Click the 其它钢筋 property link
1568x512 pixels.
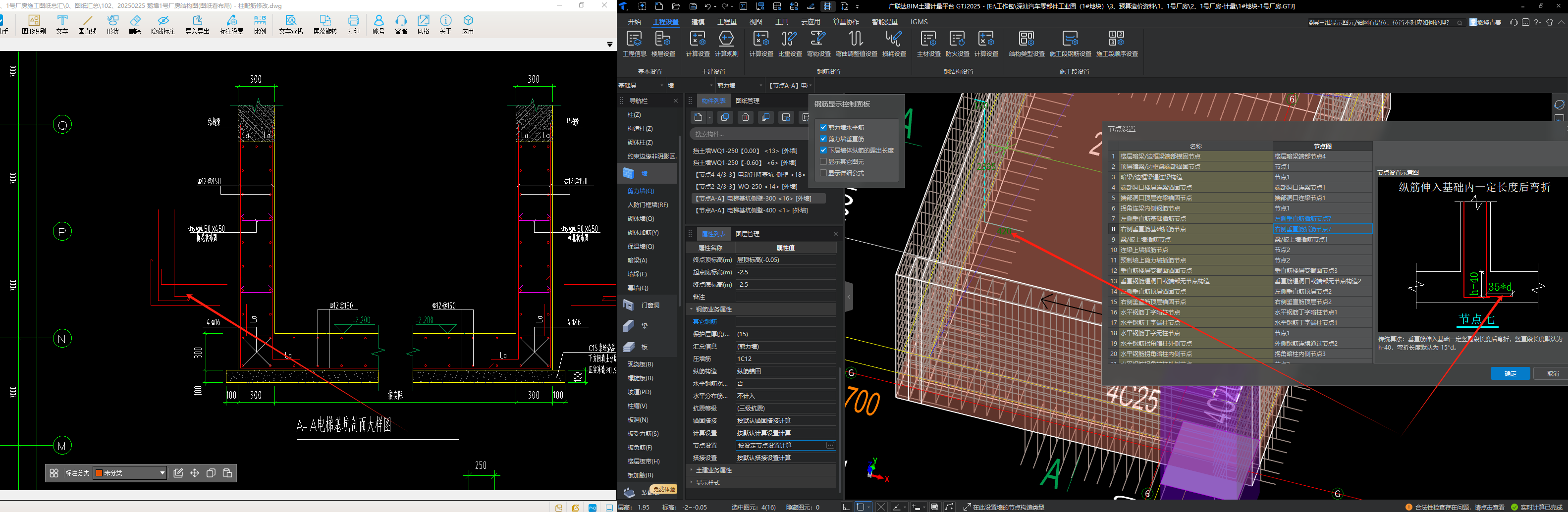705,322
